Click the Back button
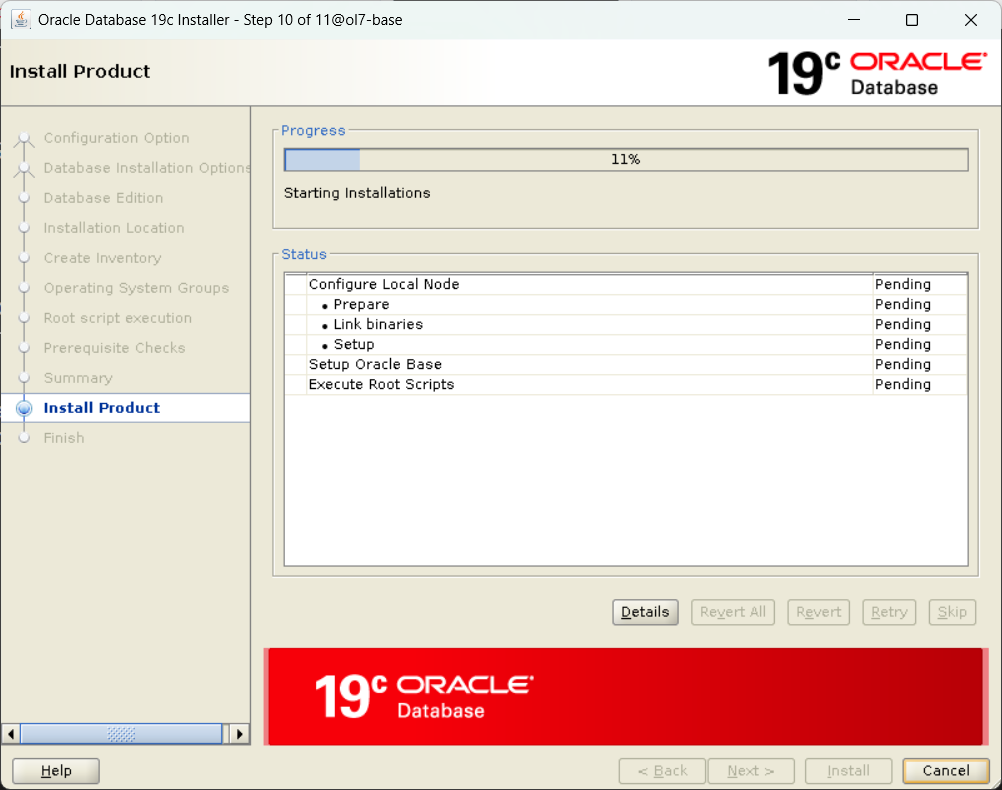 point(662,770)
